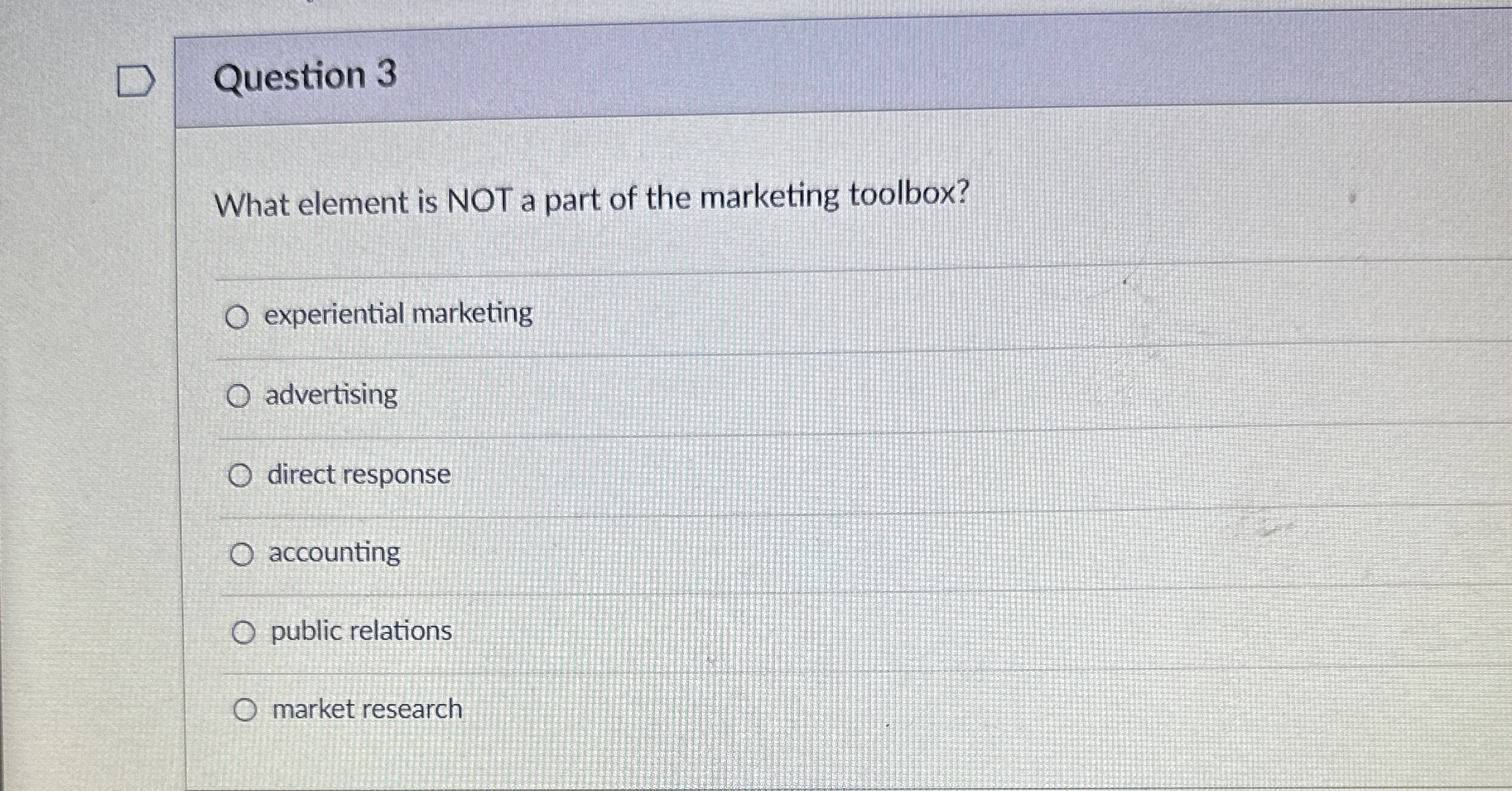Click the Question 3 header title

305,76
